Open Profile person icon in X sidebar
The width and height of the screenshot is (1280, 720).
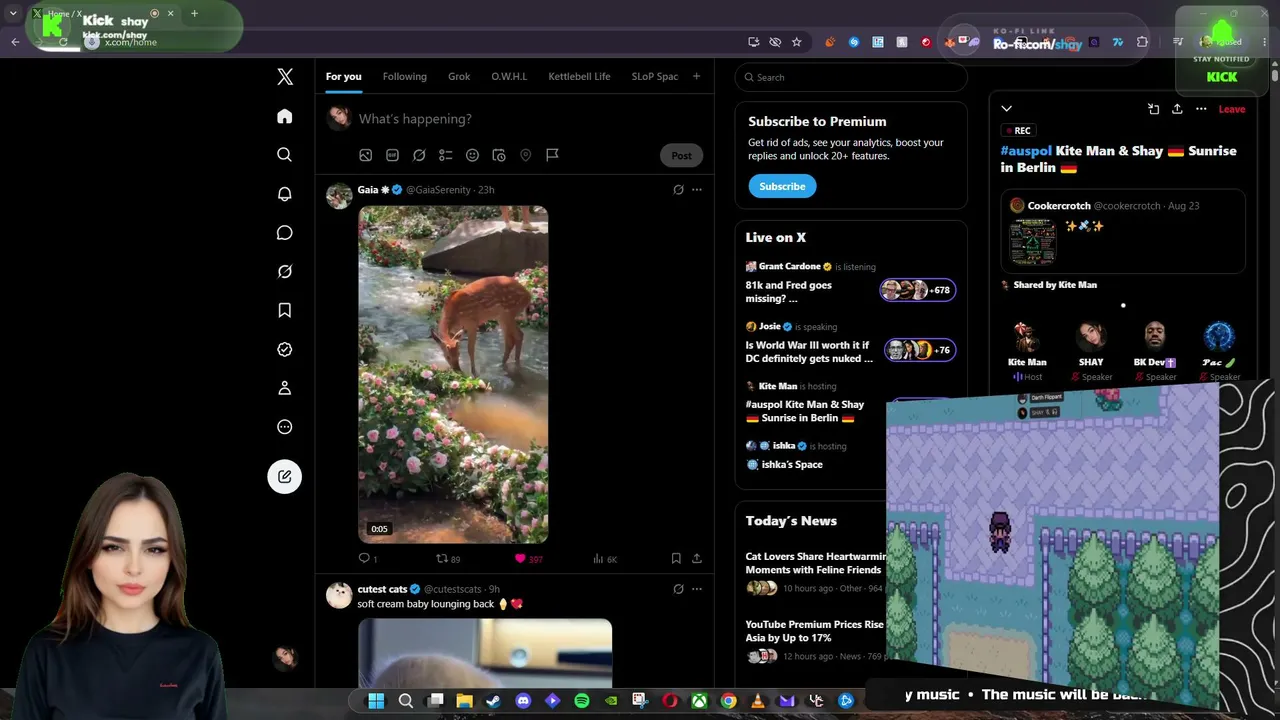click(x=285, y=388)
